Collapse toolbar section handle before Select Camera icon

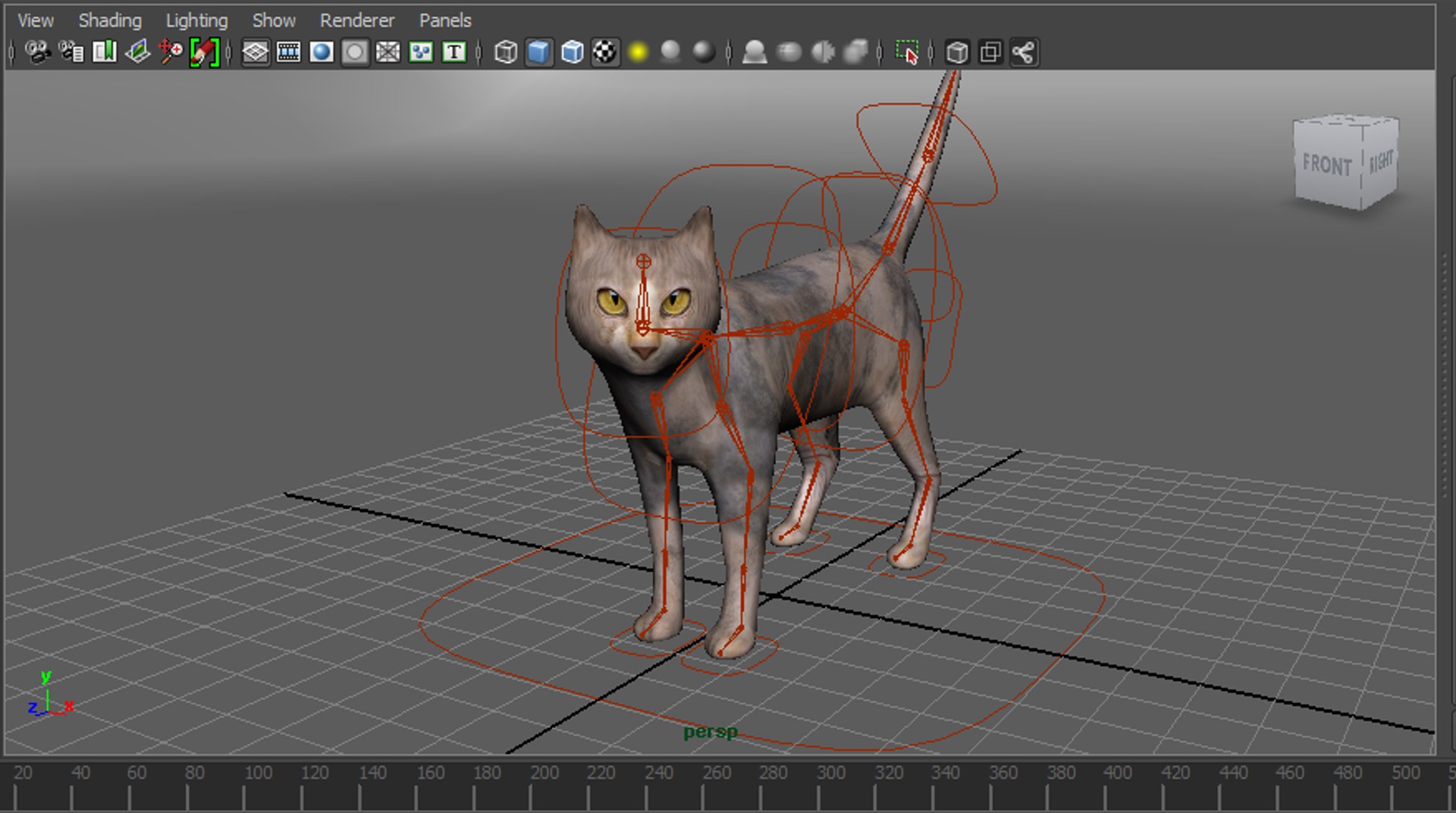click(11, 52)
